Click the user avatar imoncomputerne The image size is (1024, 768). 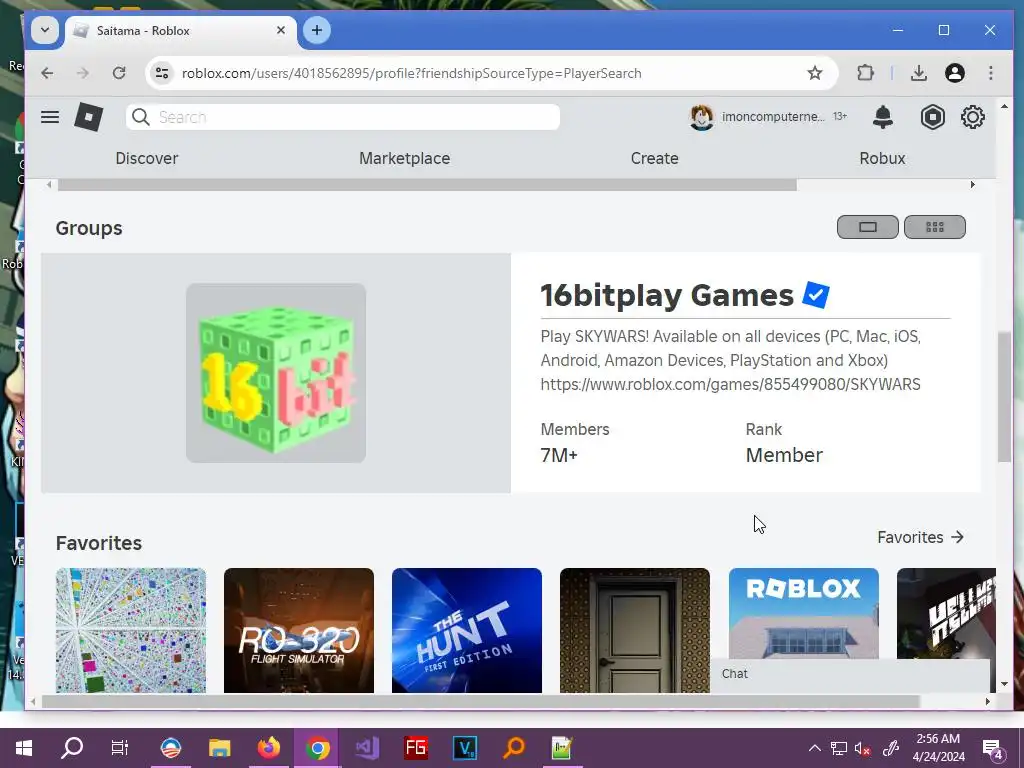(701, 117)
